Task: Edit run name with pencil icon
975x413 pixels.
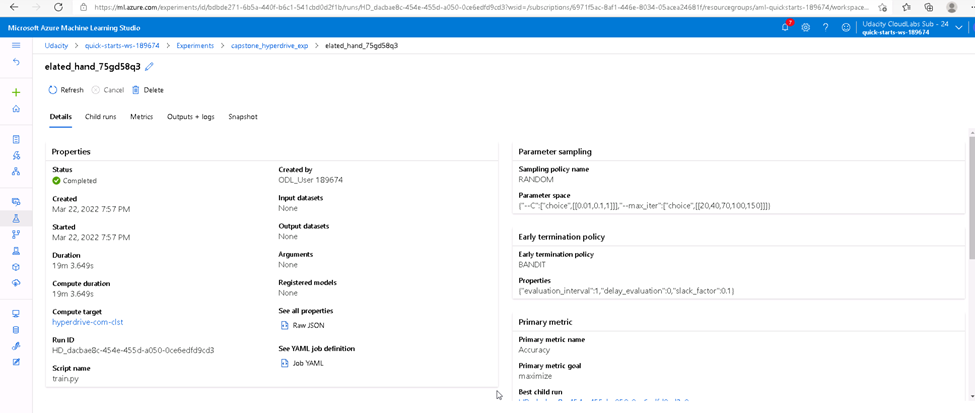Action: coord(149,67)
